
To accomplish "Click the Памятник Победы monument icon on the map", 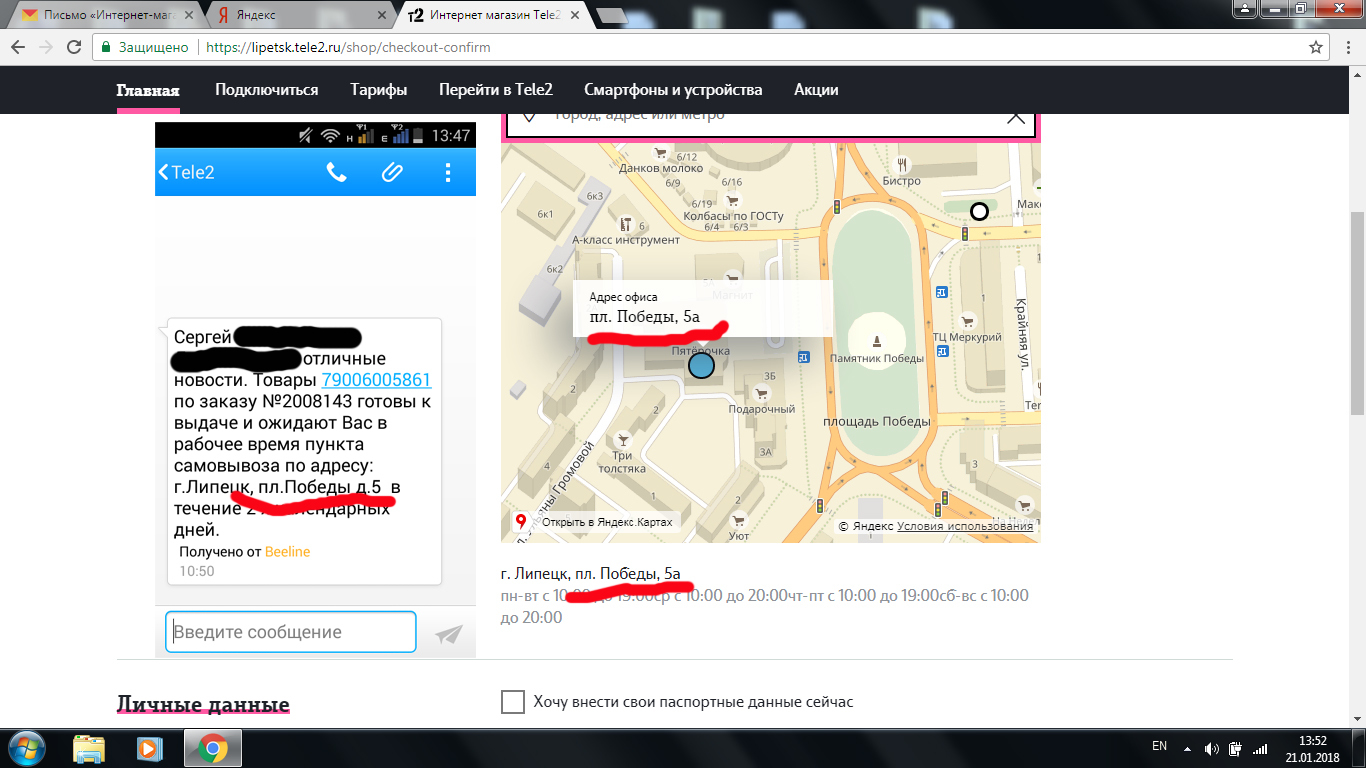I will tap(877, 340).
